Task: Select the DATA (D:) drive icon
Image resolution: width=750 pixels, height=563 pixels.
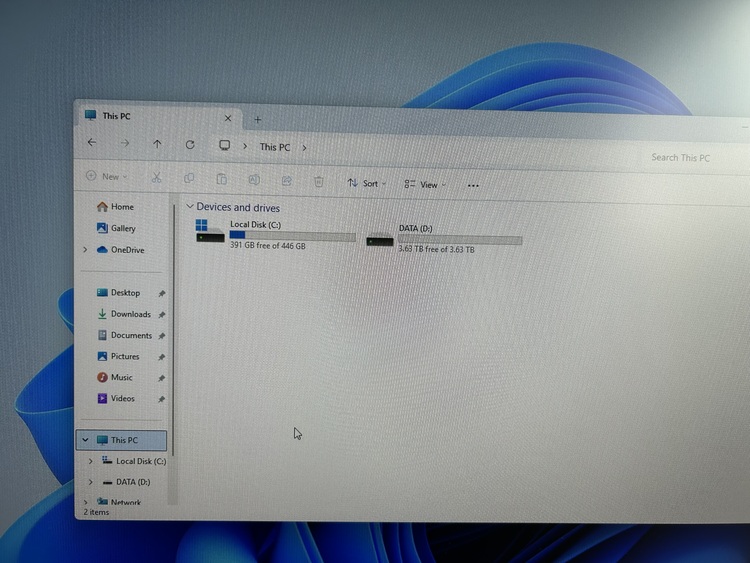Action: tap(380, 239)
